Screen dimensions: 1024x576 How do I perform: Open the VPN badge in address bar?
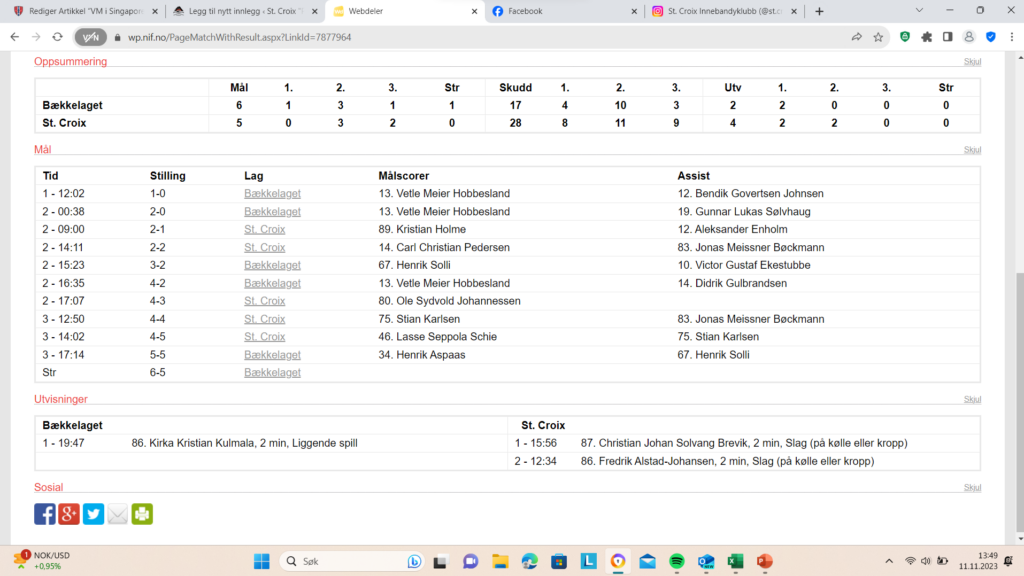[91, 37]
